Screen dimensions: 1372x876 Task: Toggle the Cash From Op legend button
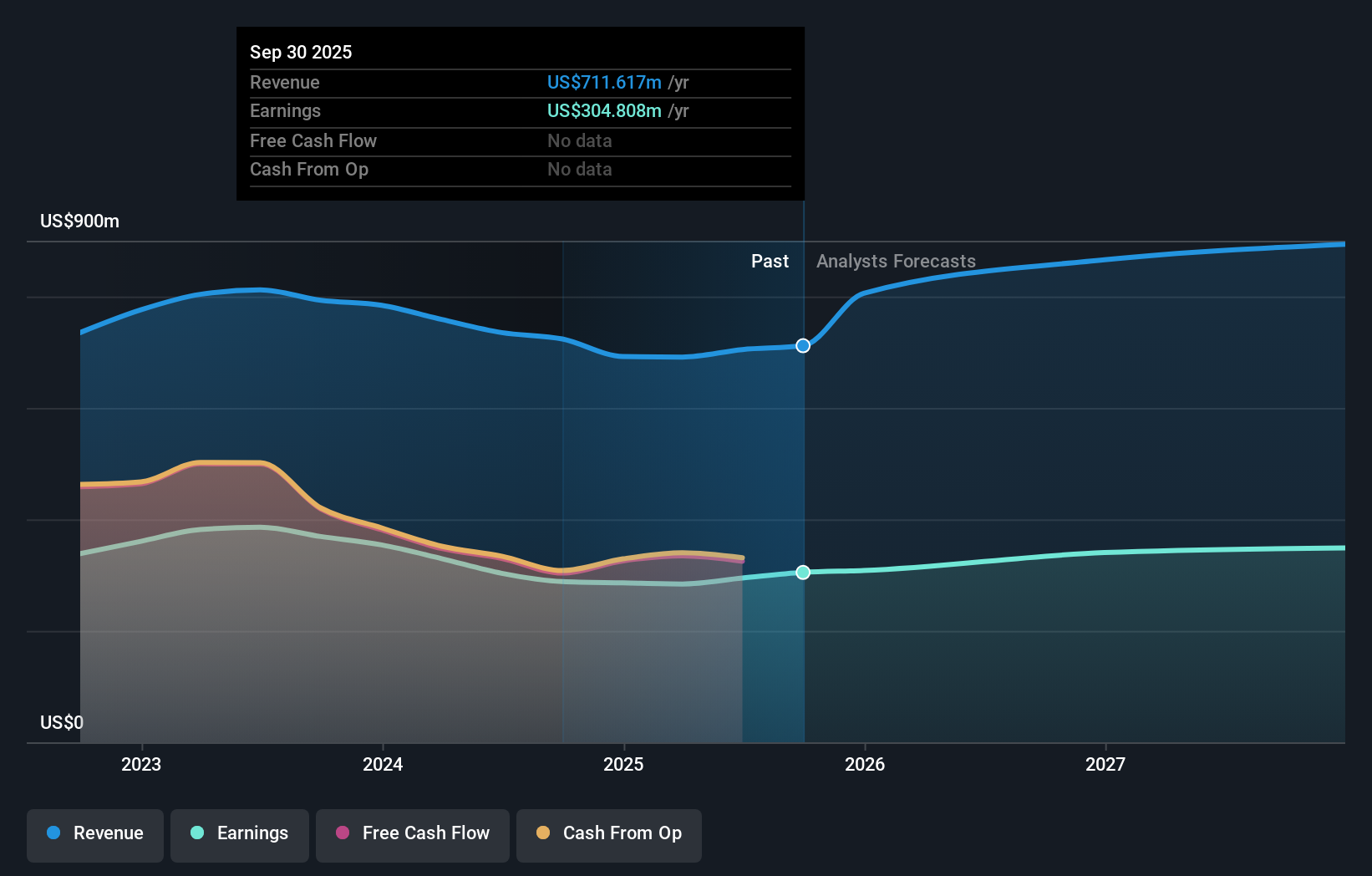(609, 834)
